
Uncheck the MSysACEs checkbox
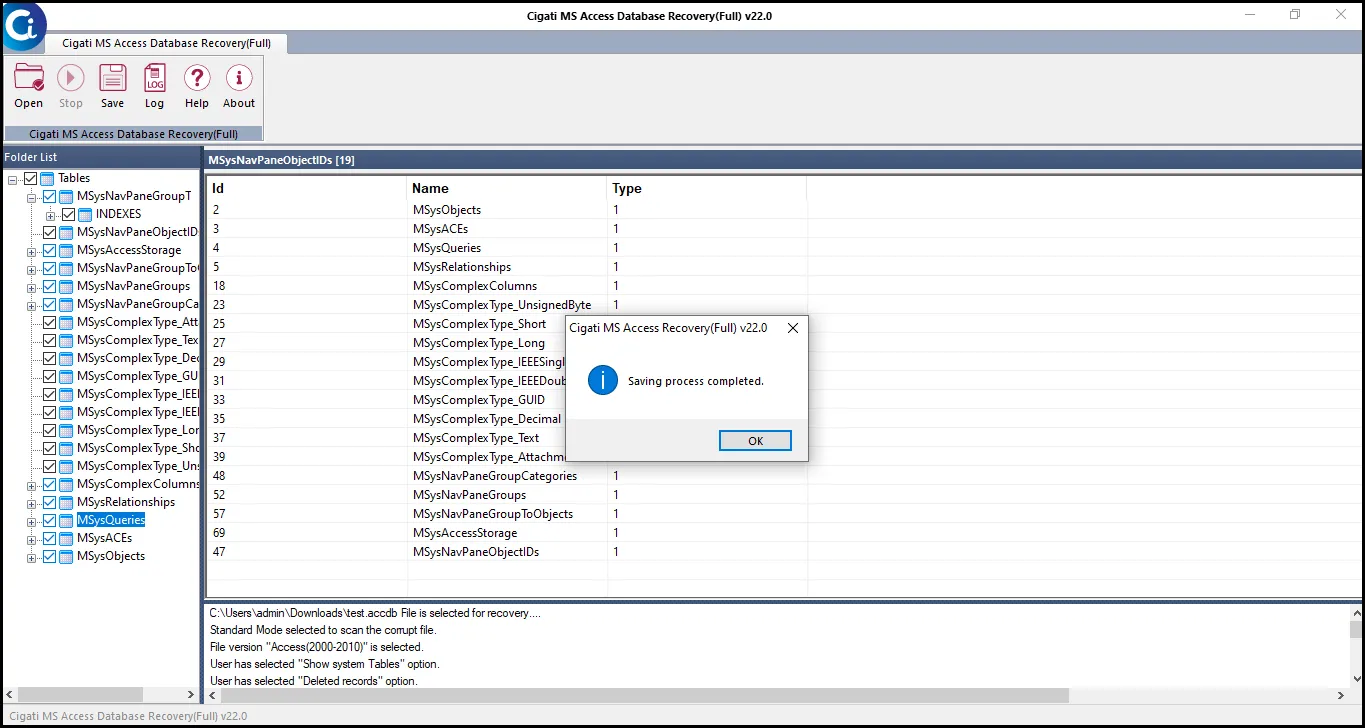point(49,538)
